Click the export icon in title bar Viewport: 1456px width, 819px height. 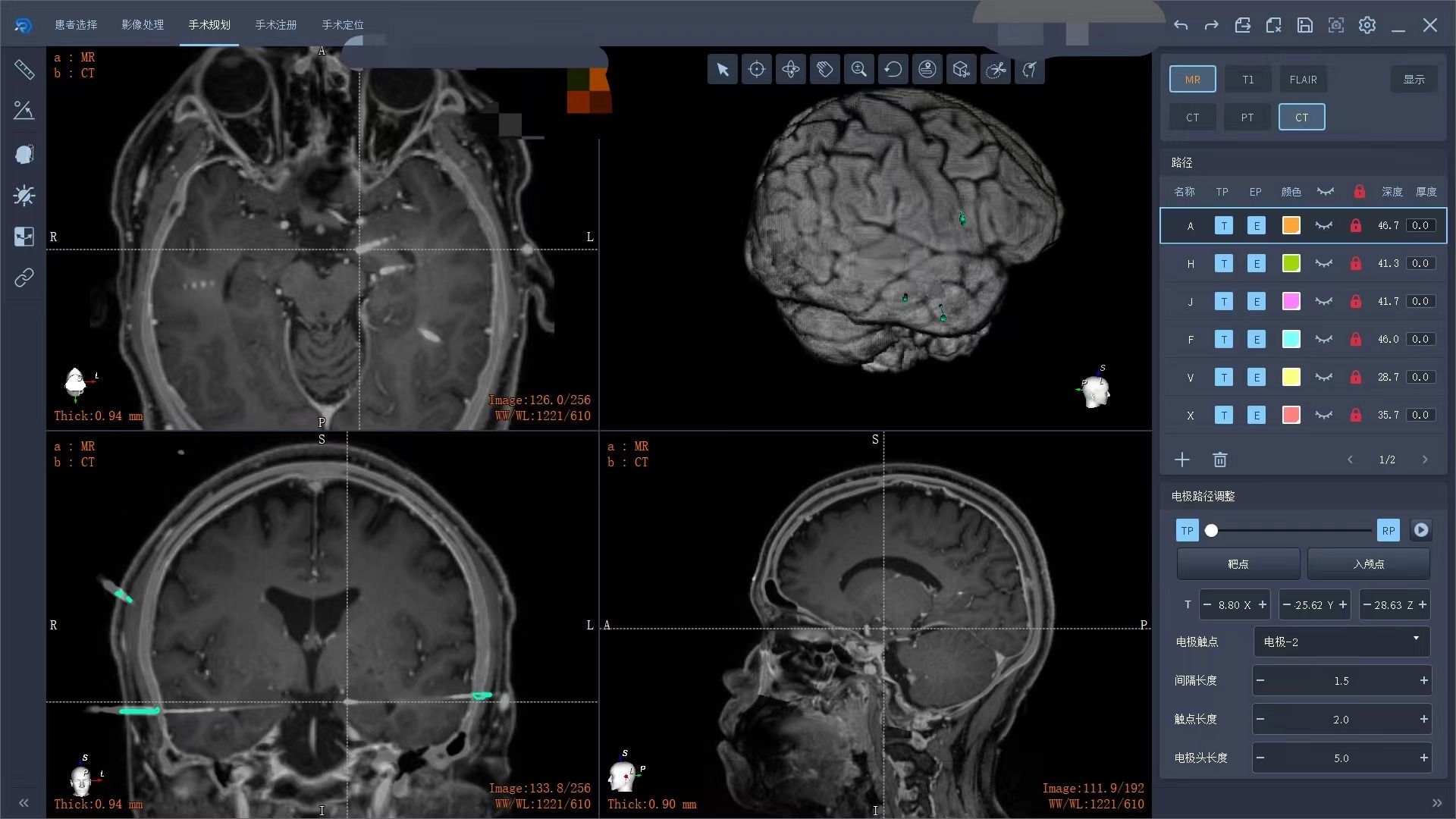(1243, 25)
